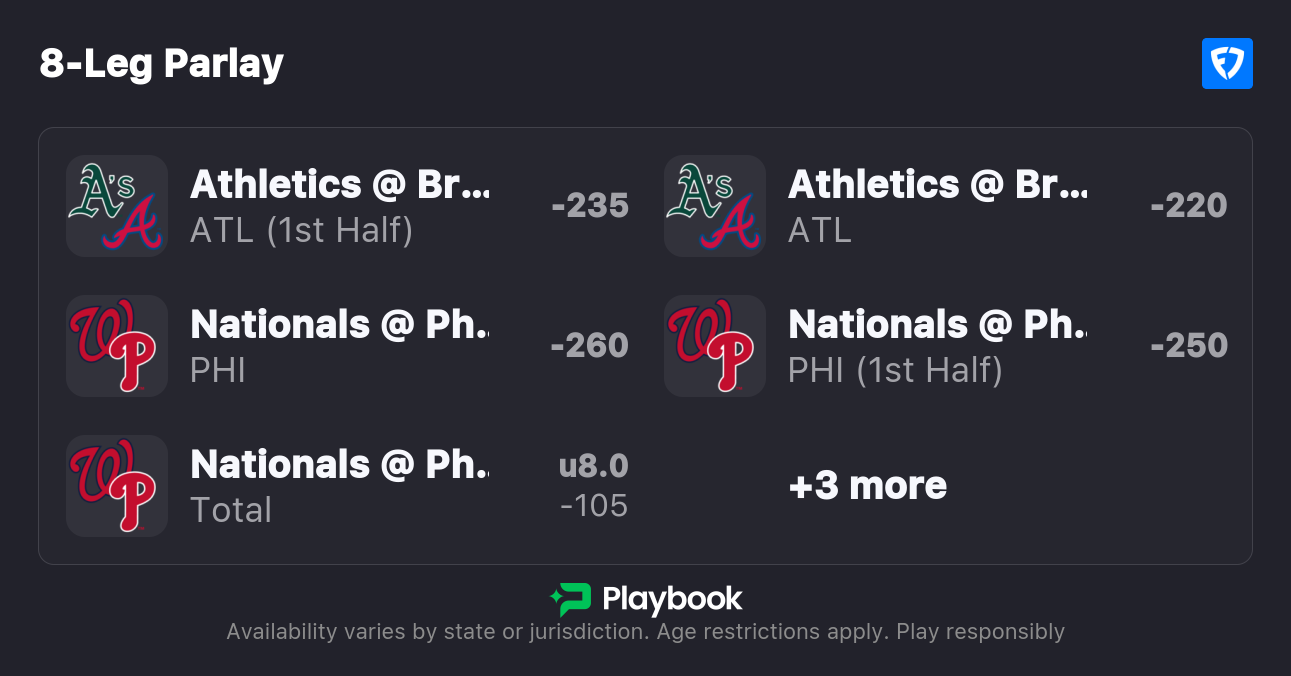Open the Athletics @ Braves matchup with -220 odds
This screenshot has width=1291, height=676.
[938, 185]
